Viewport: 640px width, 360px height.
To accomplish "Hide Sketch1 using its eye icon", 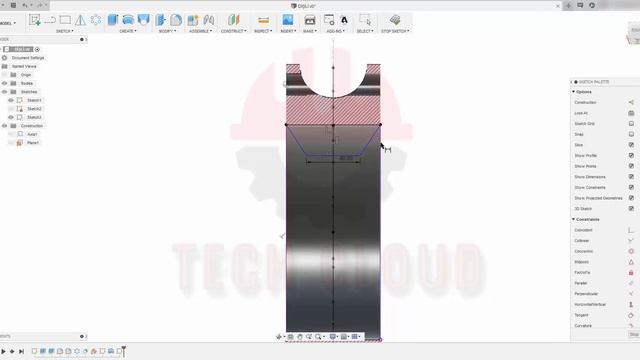I will coord(11,100).
